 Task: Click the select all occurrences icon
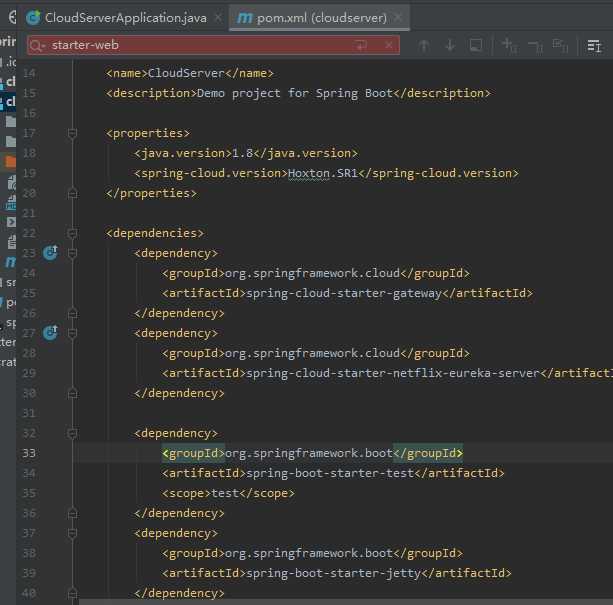pyautogui.click(x=475, y=45)
